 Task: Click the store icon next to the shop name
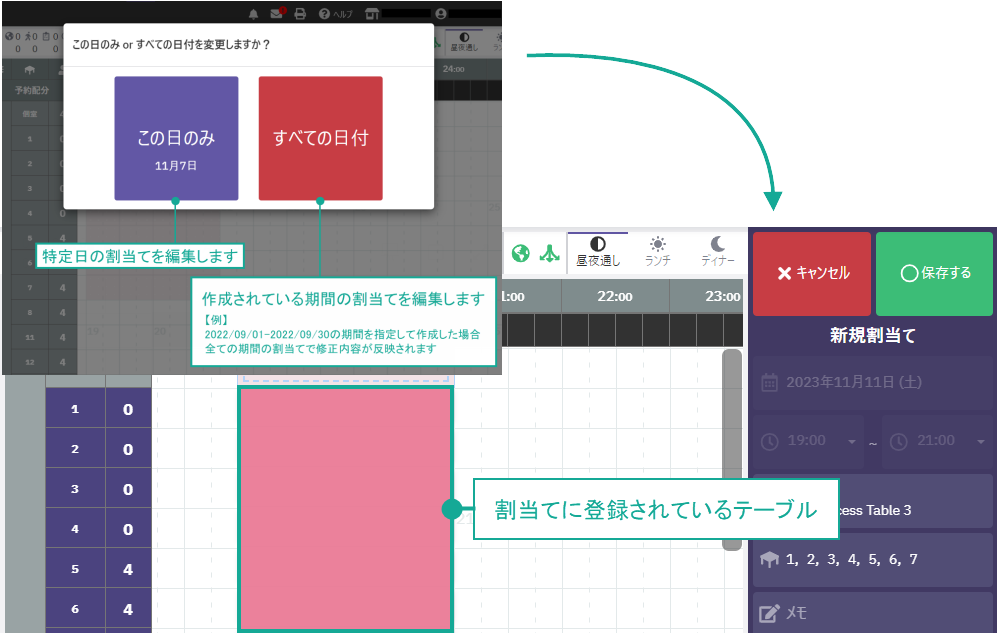(371, 12)
